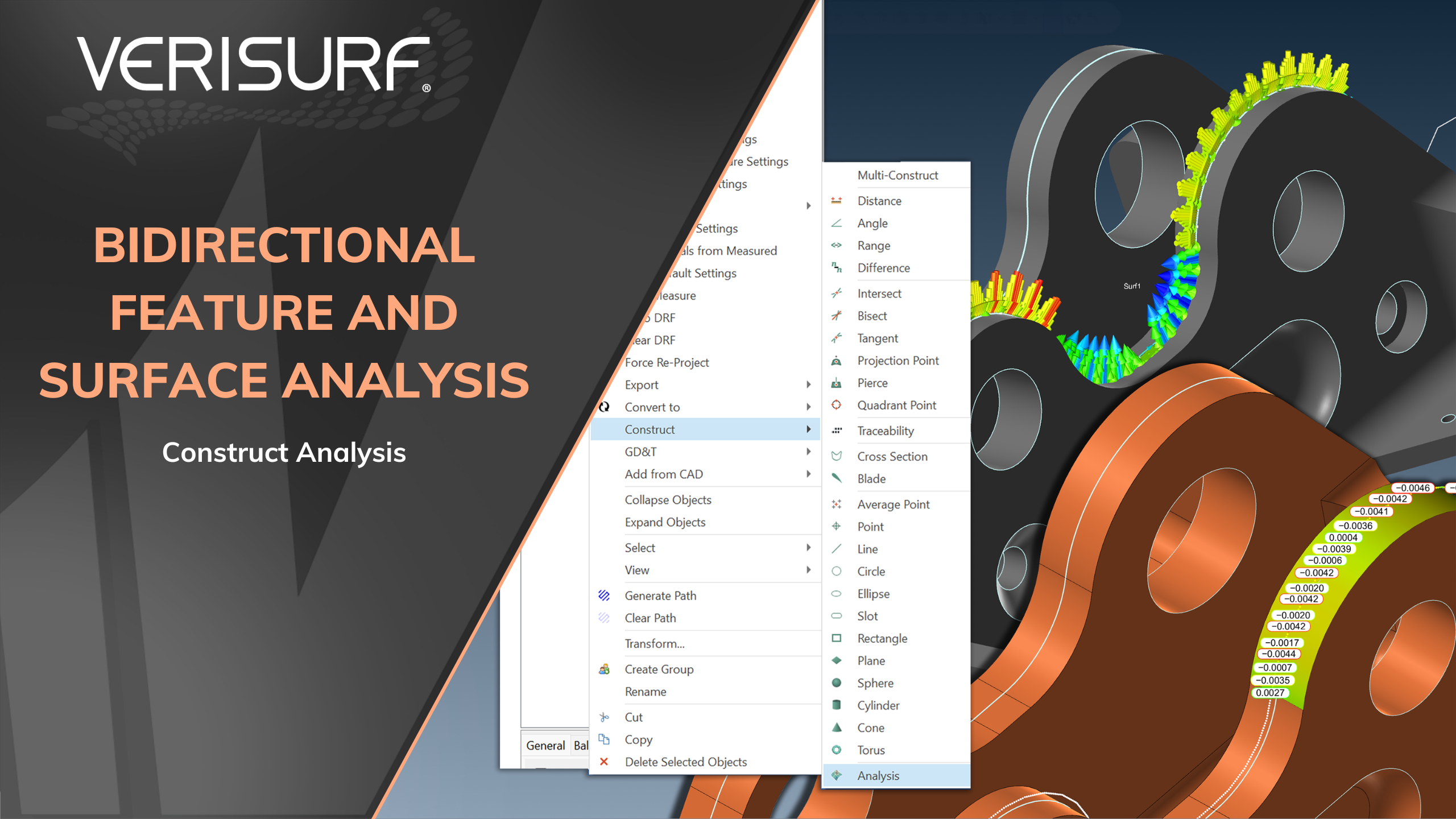Expand the Select submenu arrow

point(808,548)
